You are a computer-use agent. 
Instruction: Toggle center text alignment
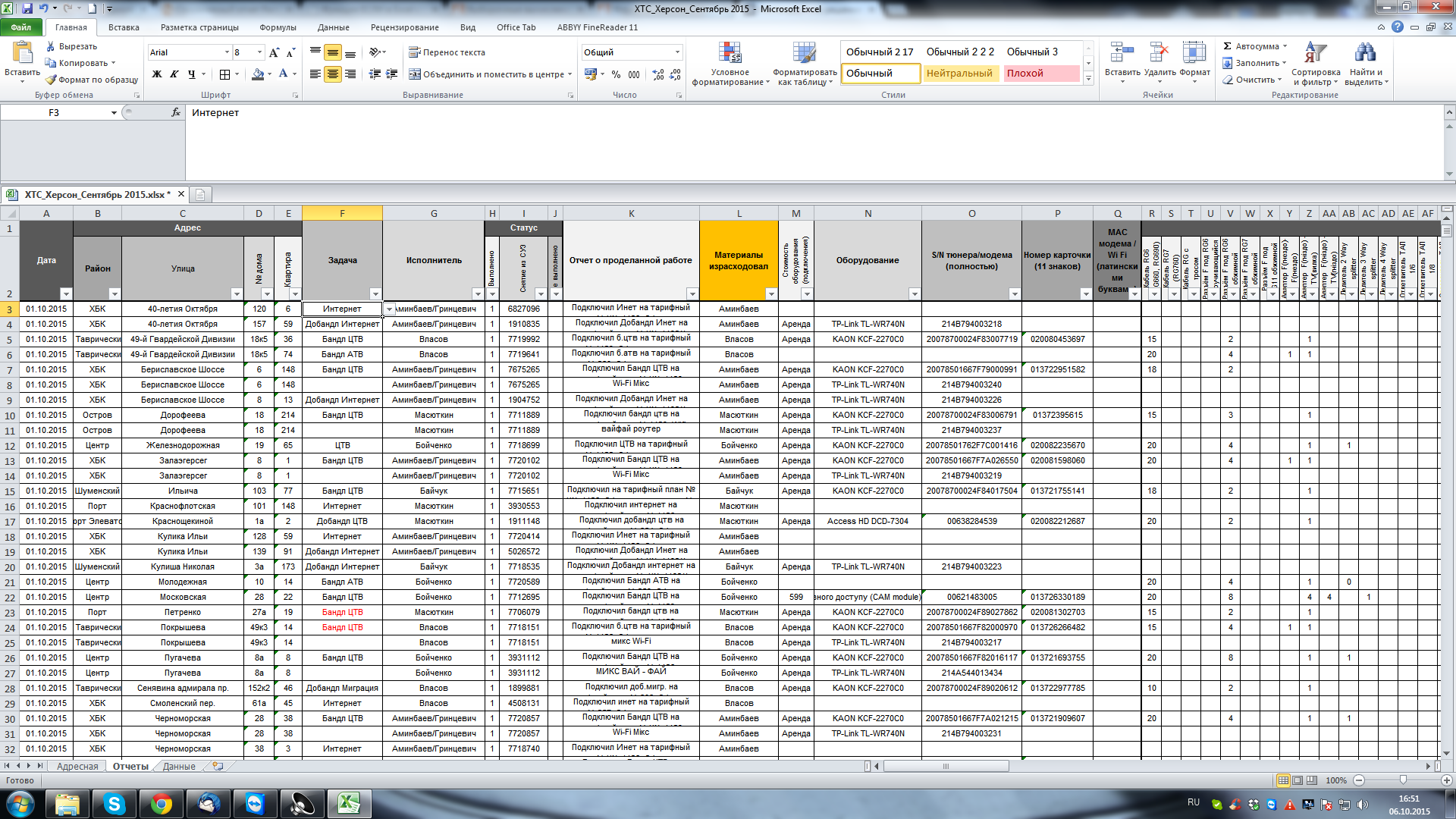click(333, 74)
